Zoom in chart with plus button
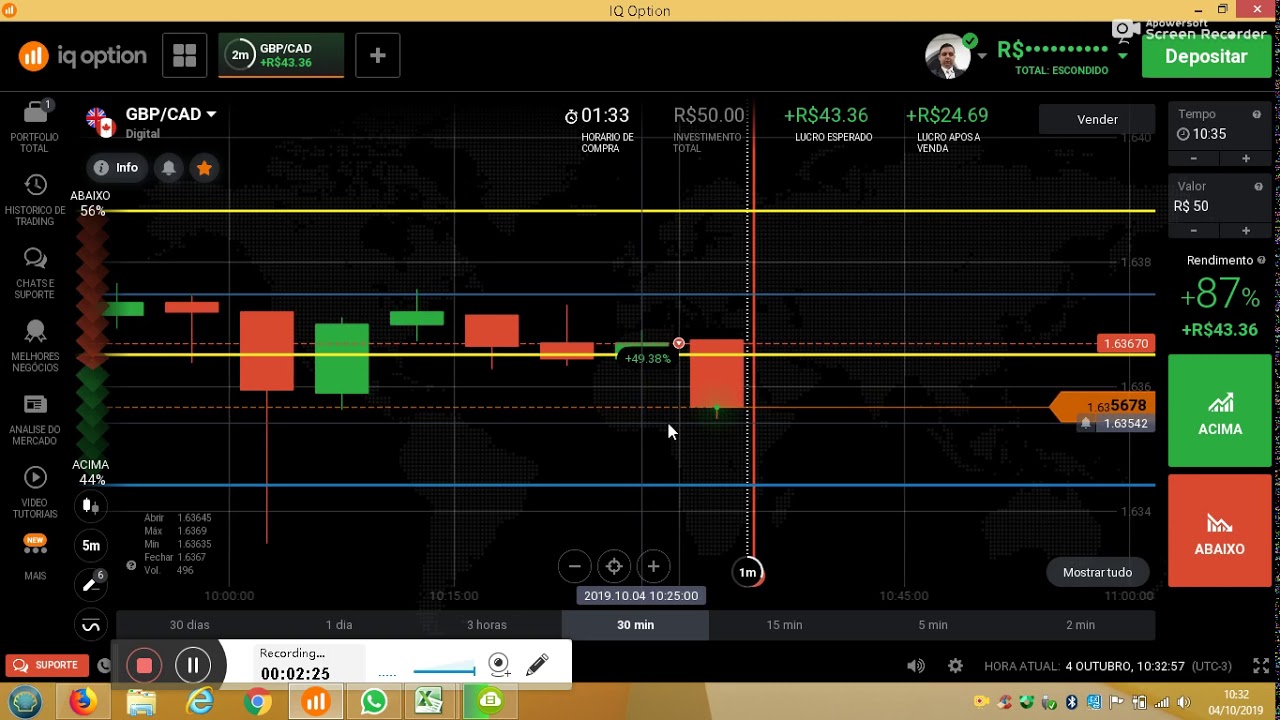 [x=653, y=566]
